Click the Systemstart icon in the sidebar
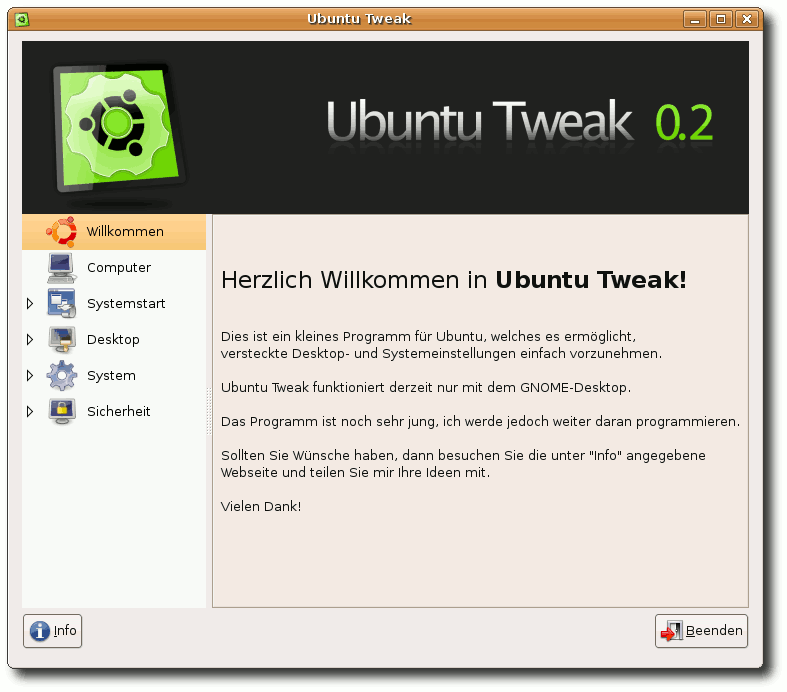This screenshot has width=787, height=692. (x=62, y=304)
